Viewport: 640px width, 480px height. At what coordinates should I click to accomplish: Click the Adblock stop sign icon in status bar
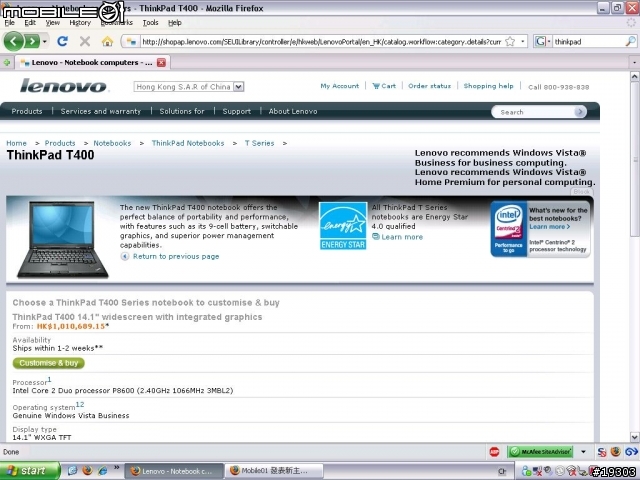coord(494,452)
